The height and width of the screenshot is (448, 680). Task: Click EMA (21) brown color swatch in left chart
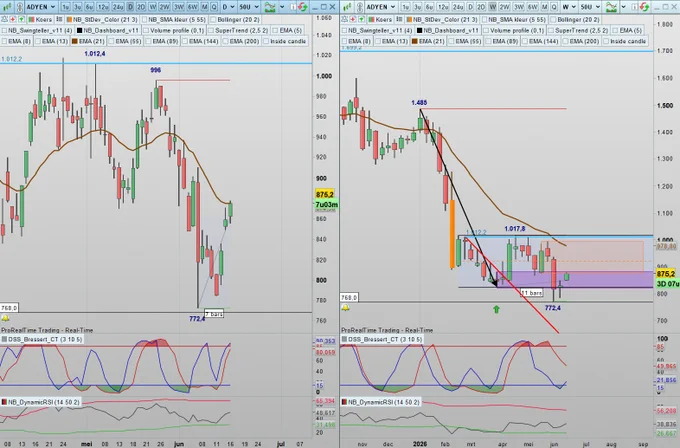[75, 41]
